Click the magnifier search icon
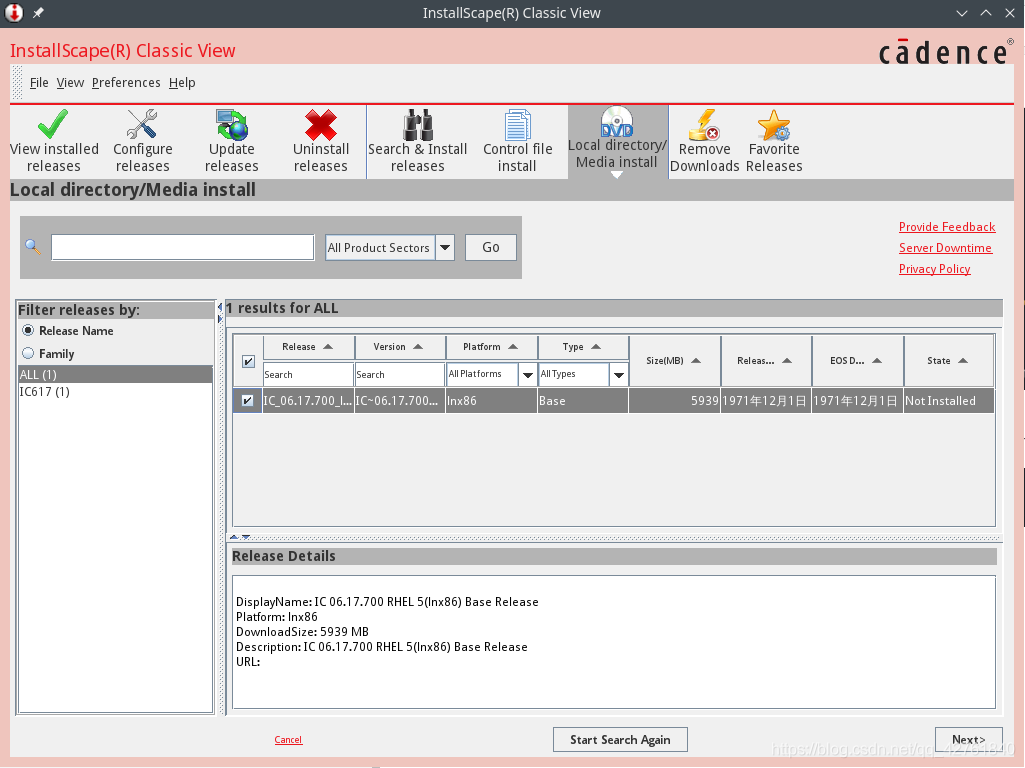1025x768 pixels. click(33, 247)
